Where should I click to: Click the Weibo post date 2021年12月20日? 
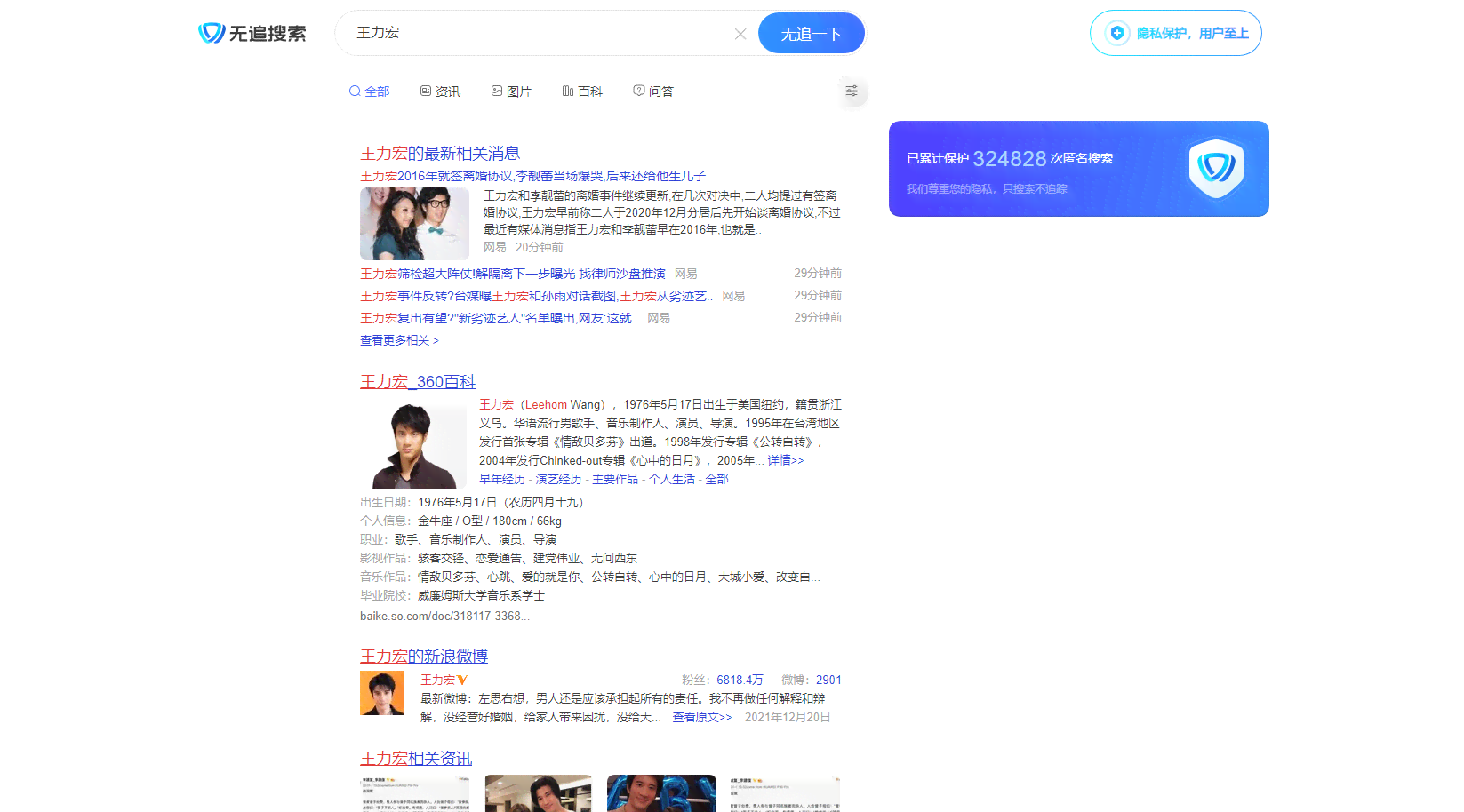click(x=788, y=717)
